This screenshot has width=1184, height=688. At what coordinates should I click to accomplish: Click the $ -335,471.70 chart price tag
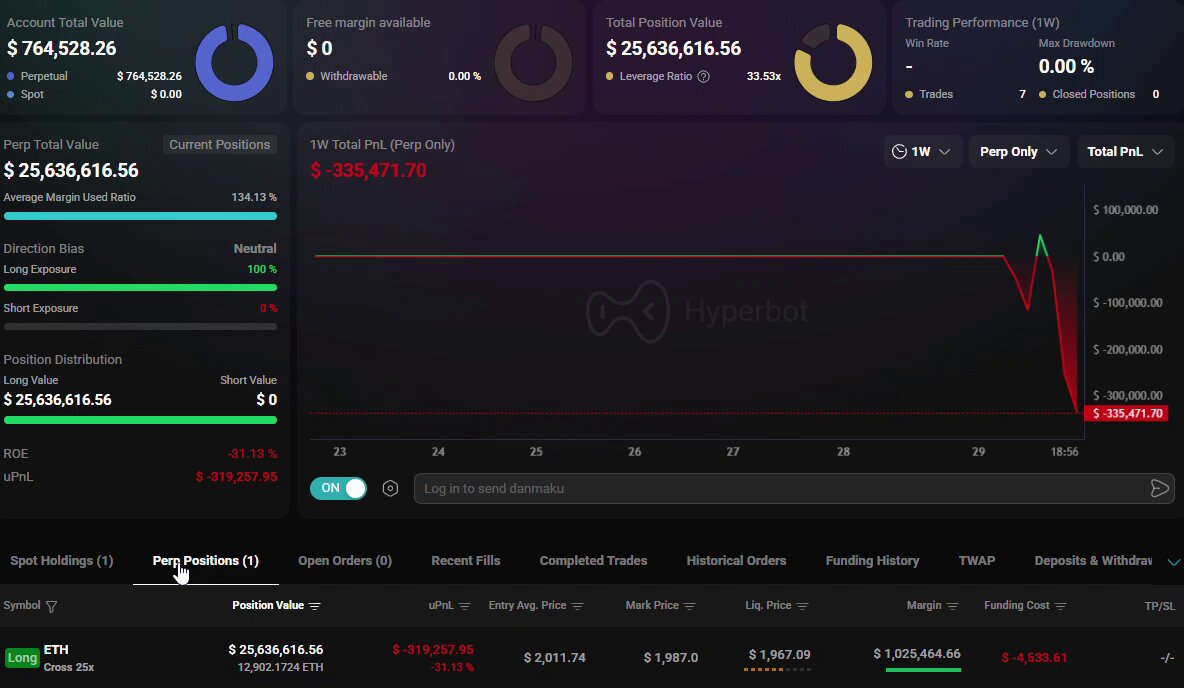tap(1127, 413)
